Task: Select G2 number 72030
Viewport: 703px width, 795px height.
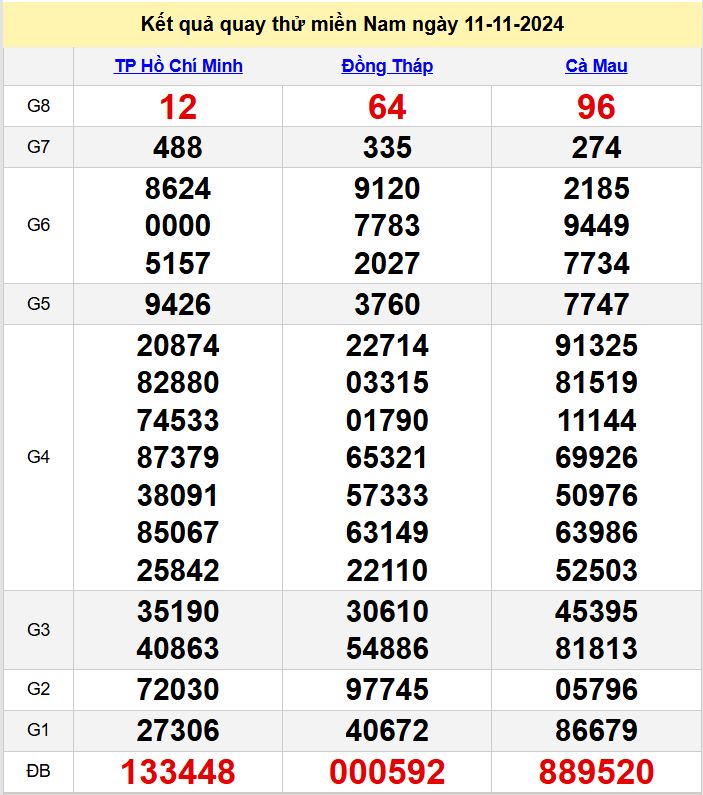Action: click(178, 690)
